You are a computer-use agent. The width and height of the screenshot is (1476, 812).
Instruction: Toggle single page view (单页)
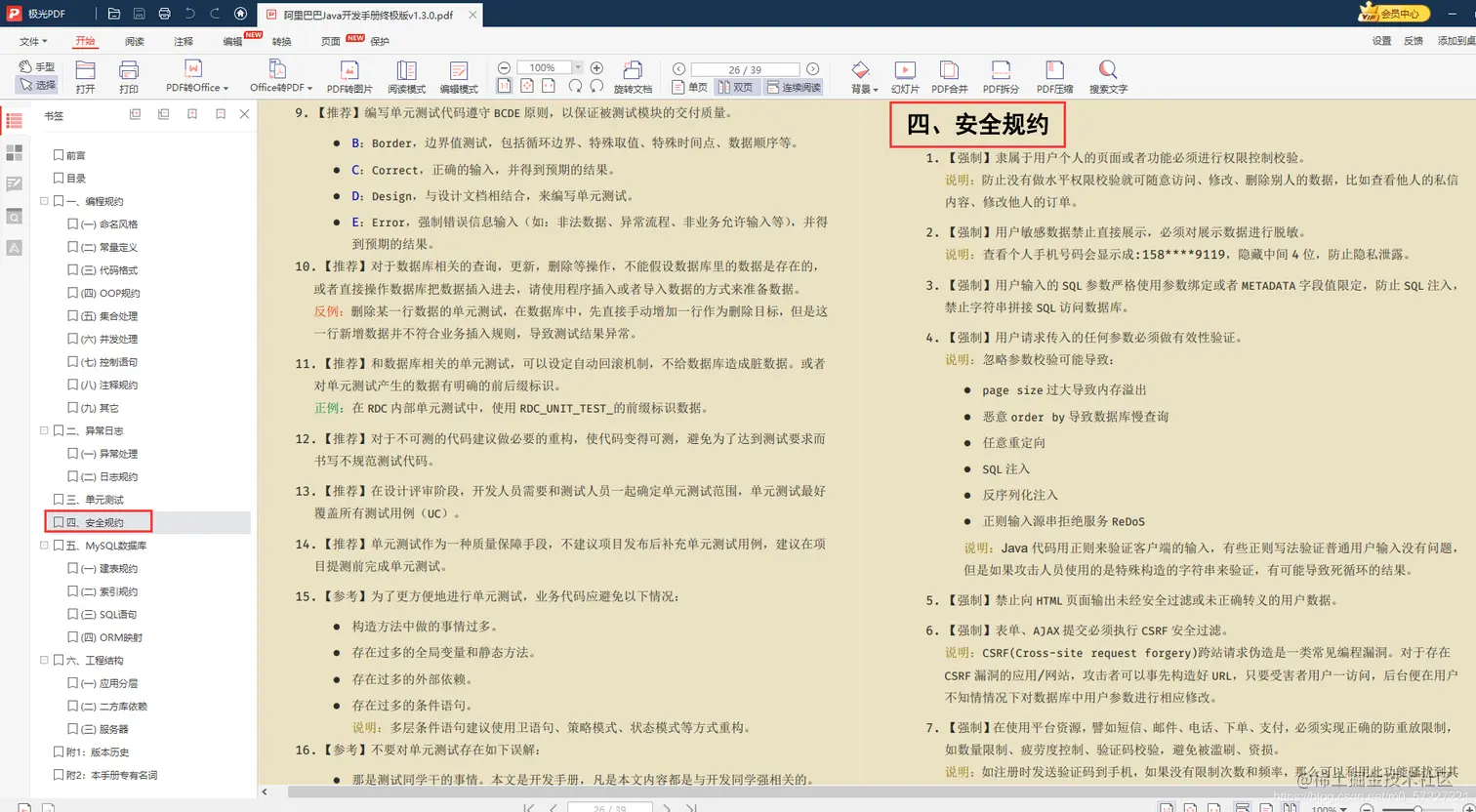coord(689,87)
